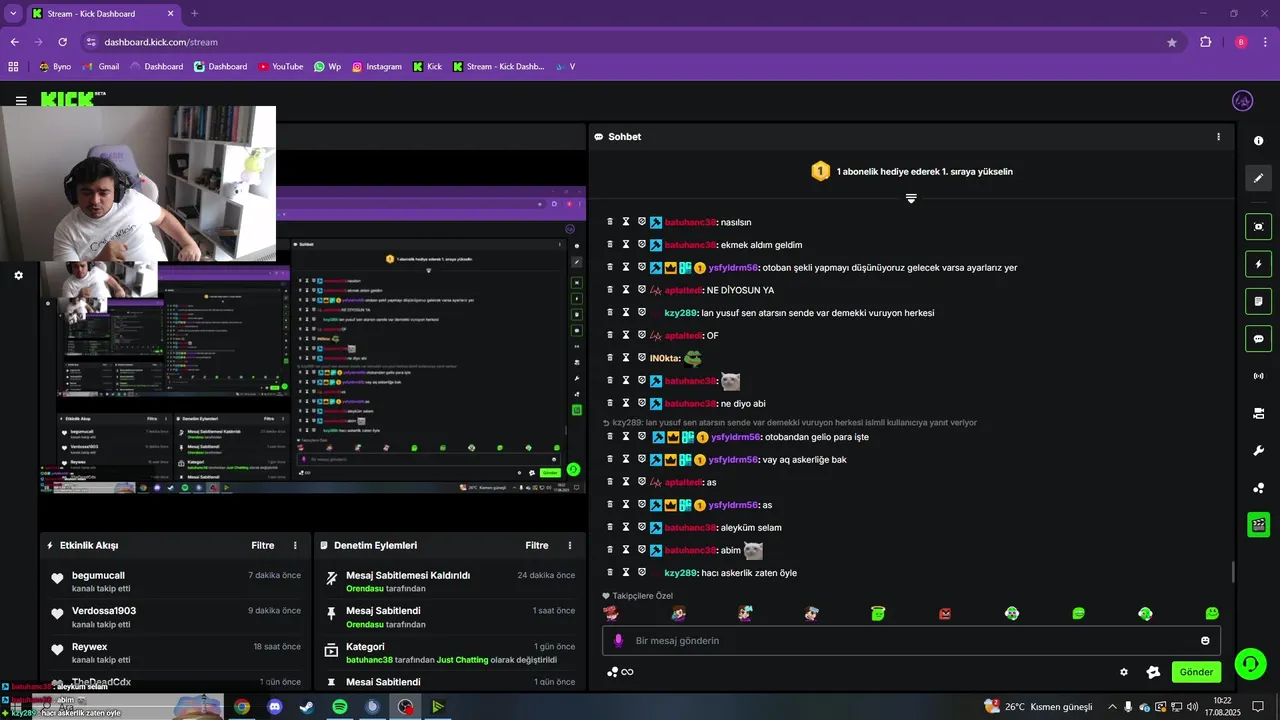Click the purple microphone icon in message box

pos(618,641)
